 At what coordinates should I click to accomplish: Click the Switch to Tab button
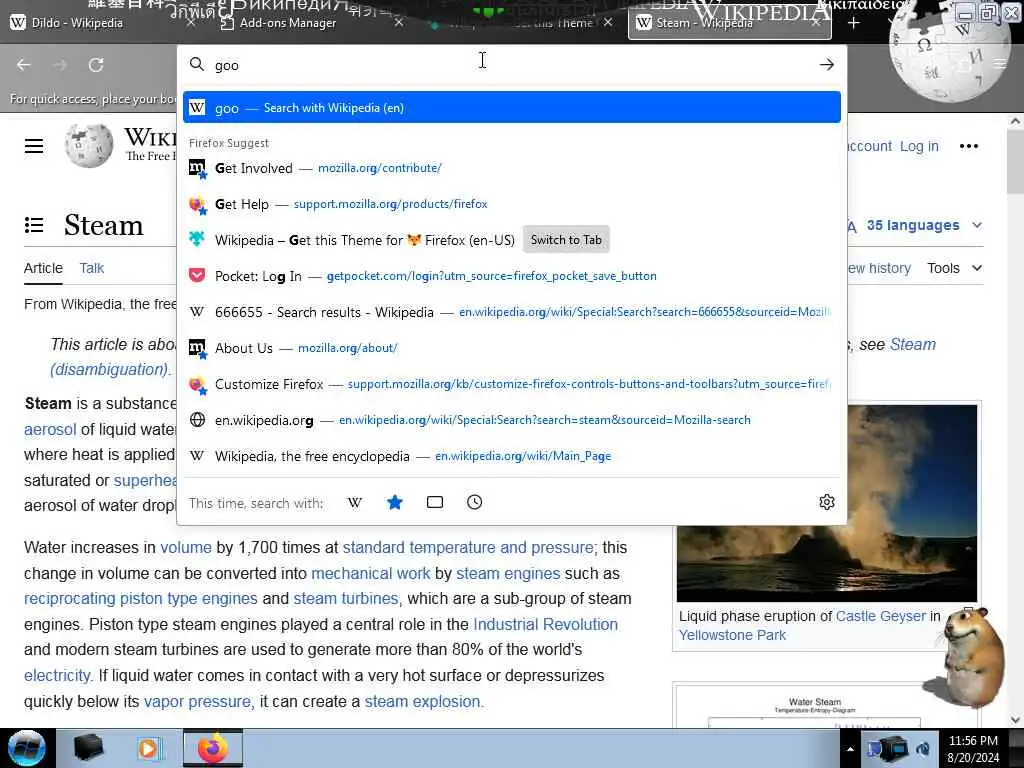tap(566, 240)
